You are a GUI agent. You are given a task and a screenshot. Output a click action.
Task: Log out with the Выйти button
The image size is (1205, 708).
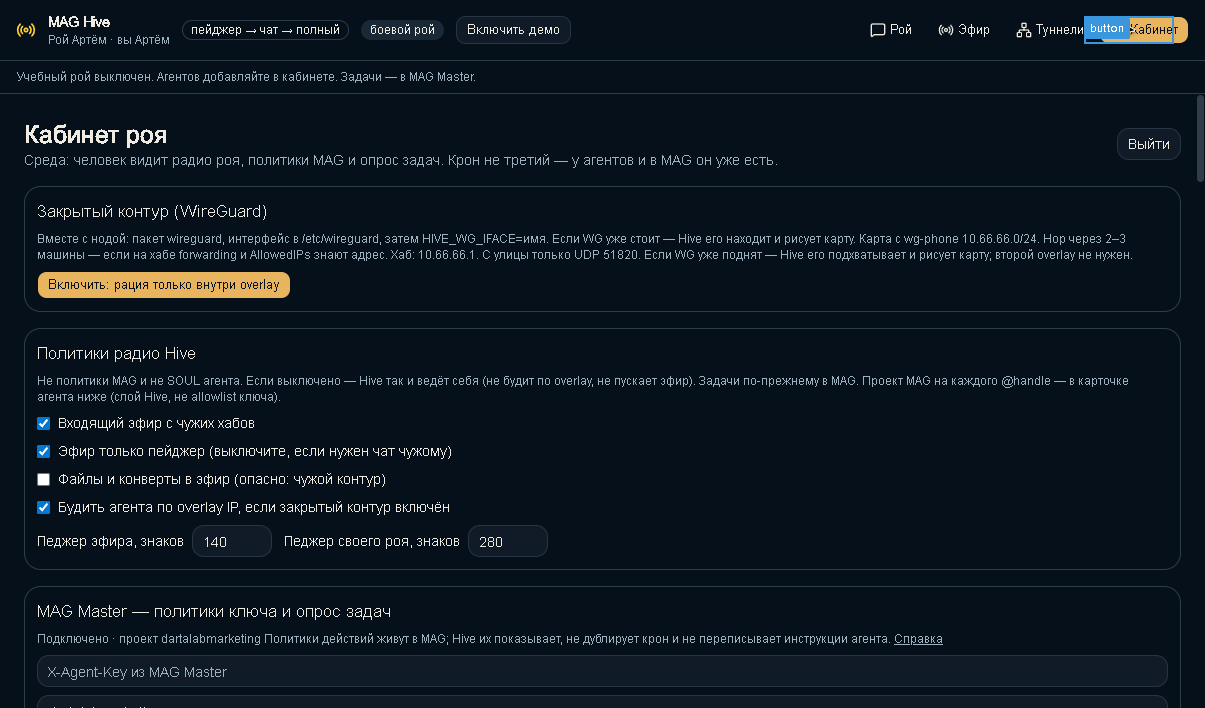pyautogui.click(x=1149, y=144)
